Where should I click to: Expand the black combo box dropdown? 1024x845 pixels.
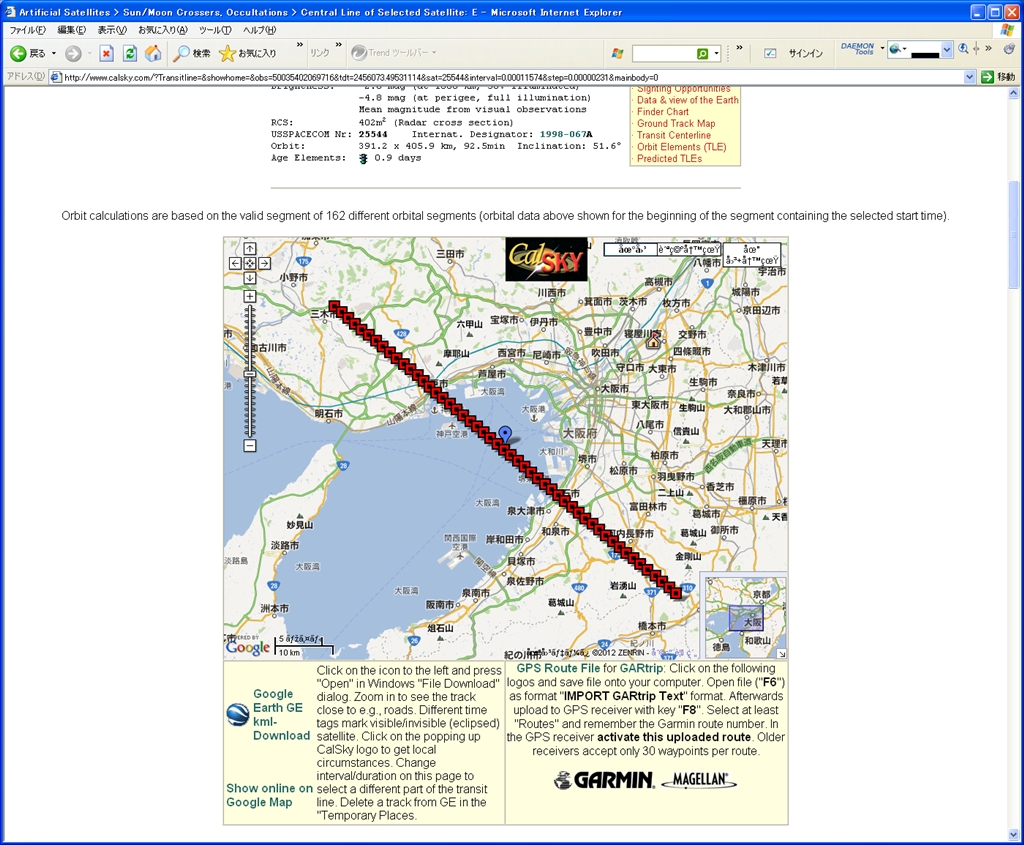[x=947, y=50]
